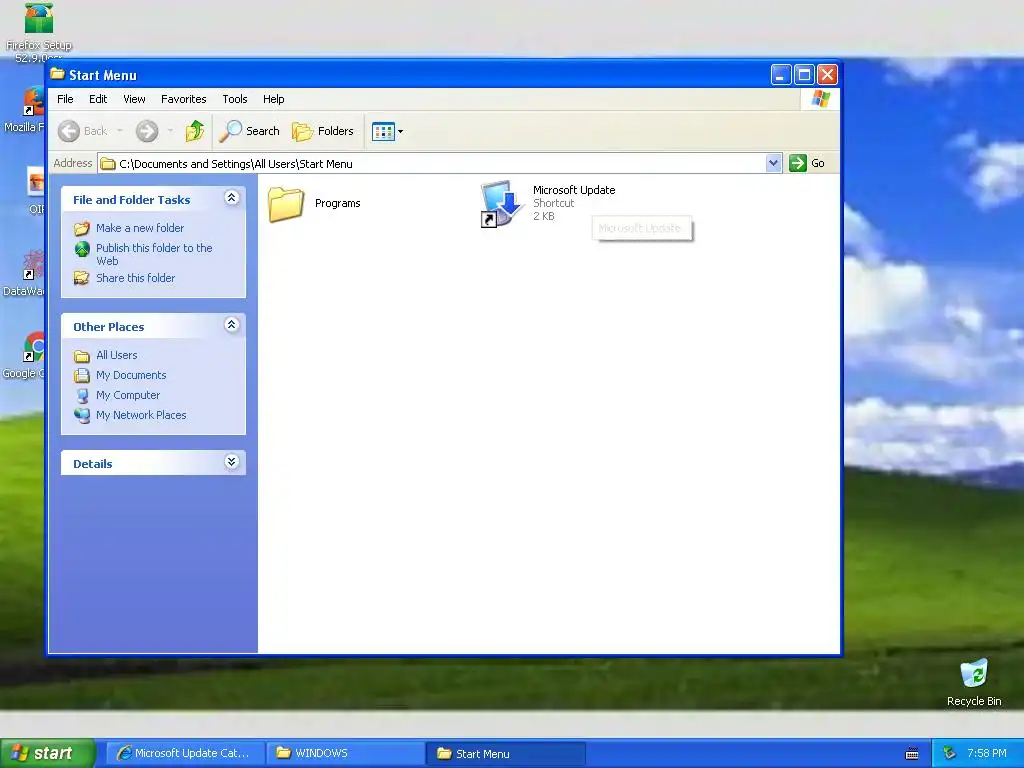Select the Programs folder icon

(286, 204)
